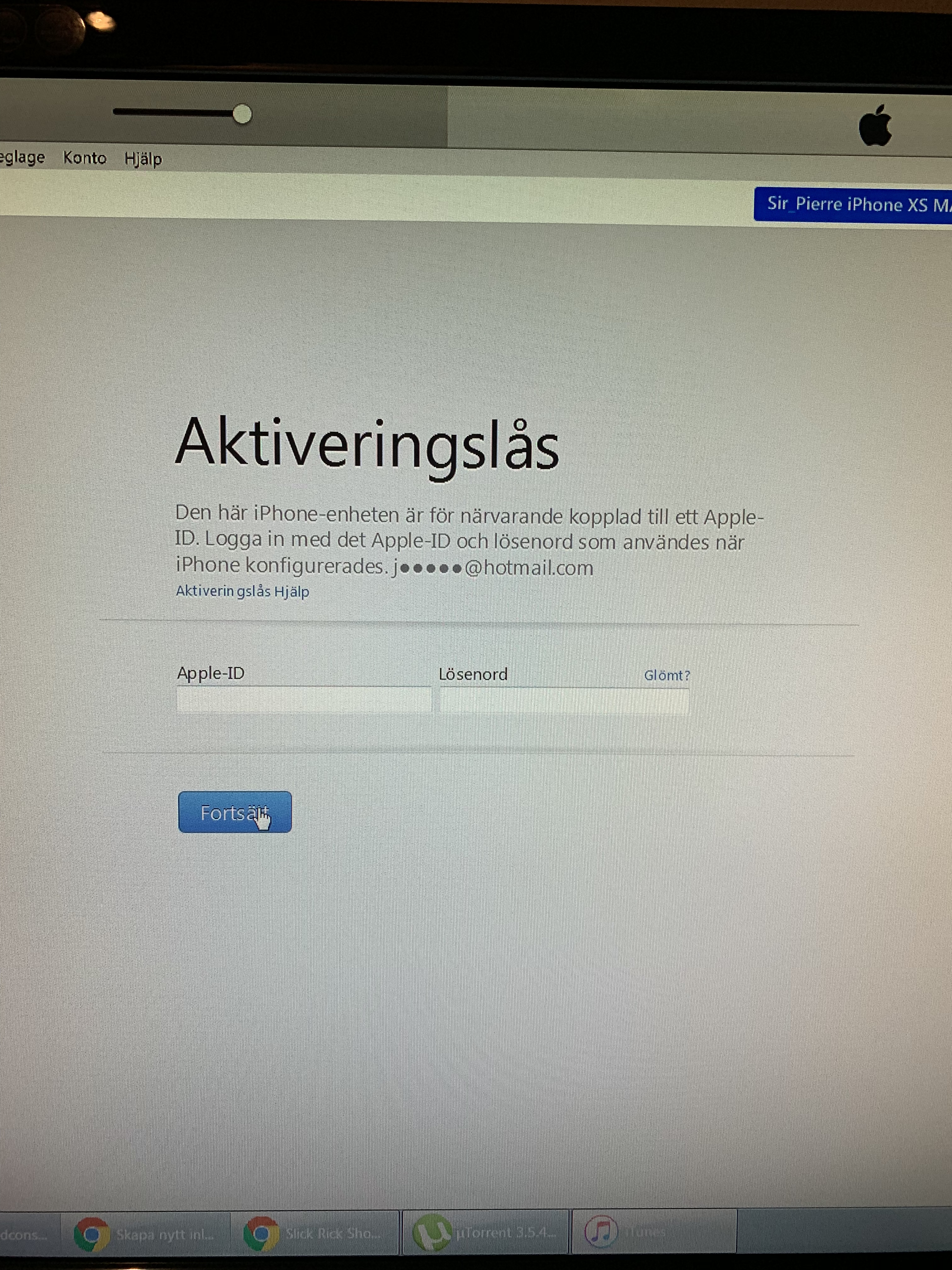Select the iTunes taskbar icon

click(654, 1231)
